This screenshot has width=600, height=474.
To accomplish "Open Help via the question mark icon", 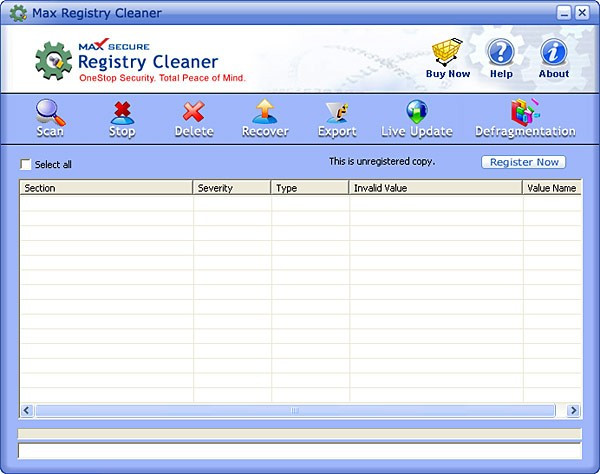I will point(501,58).
